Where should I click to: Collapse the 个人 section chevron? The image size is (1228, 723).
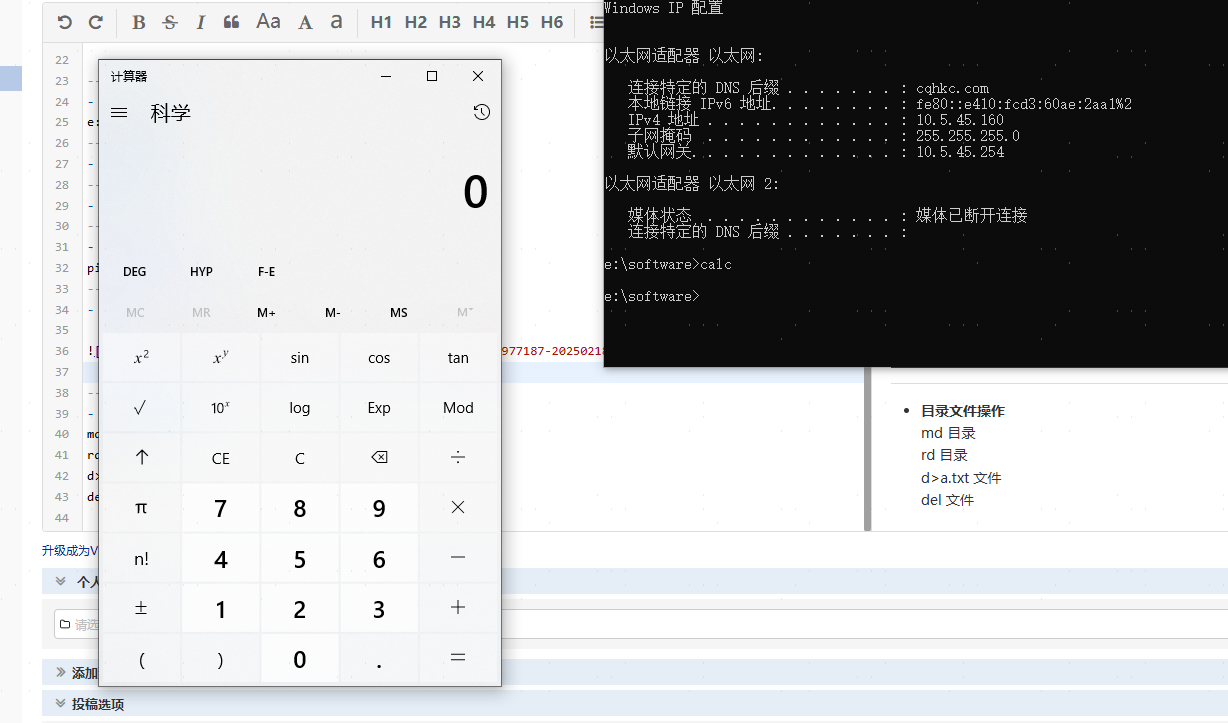coord(60,581)
